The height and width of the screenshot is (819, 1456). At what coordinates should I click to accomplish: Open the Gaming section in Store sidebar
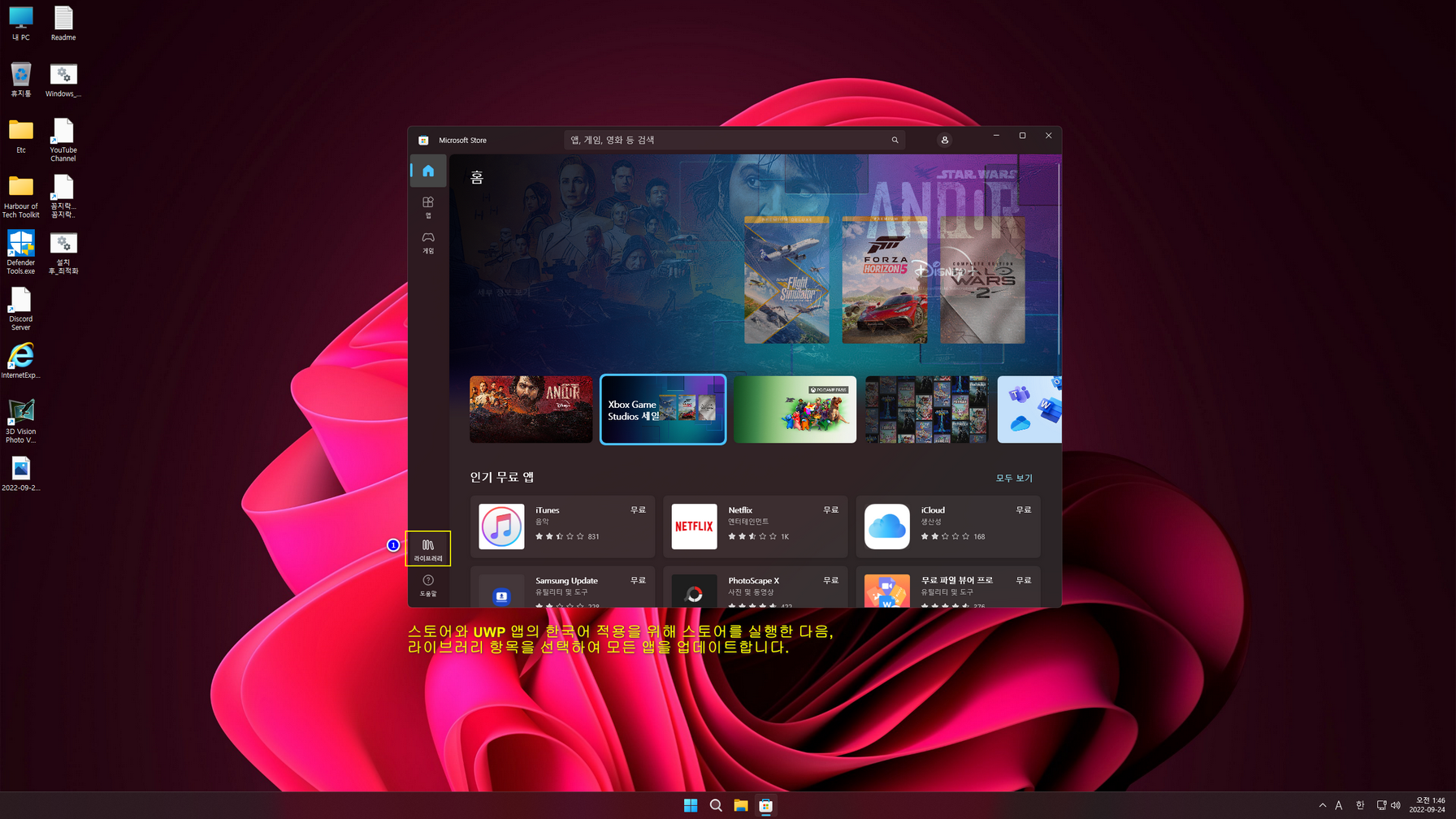428,242
